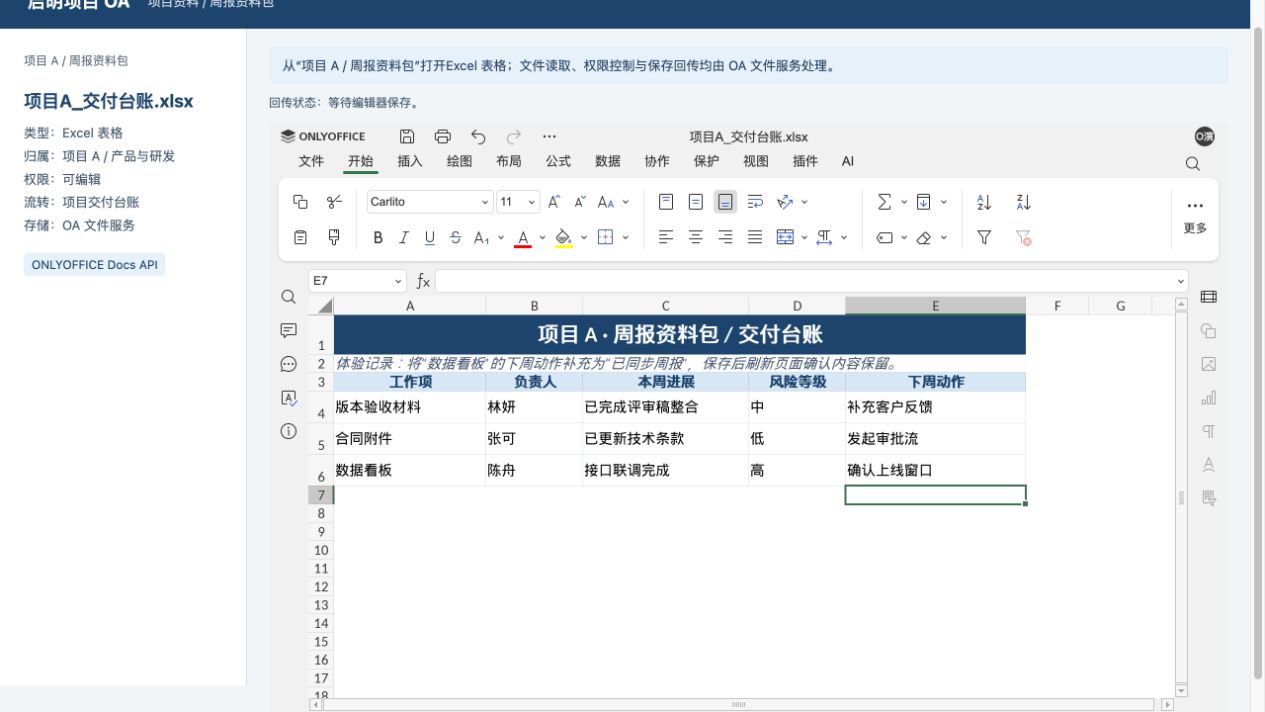Open spell checking panel in left sidebar
Viewport: 1265px width, 712px height.
[x=288, y=398]
